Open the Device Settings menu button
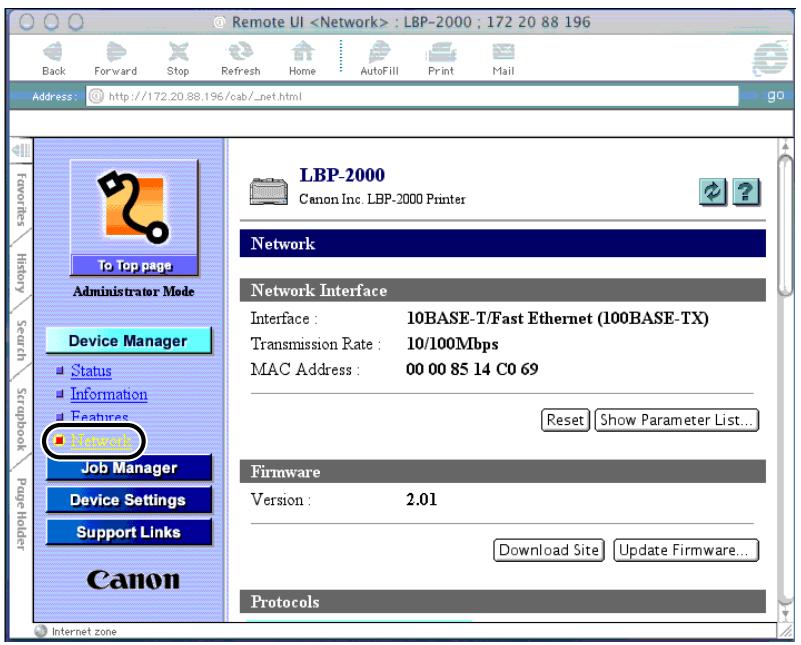Image resolution: width=801 pixels, height=645 pixels. tap(128, 500)
